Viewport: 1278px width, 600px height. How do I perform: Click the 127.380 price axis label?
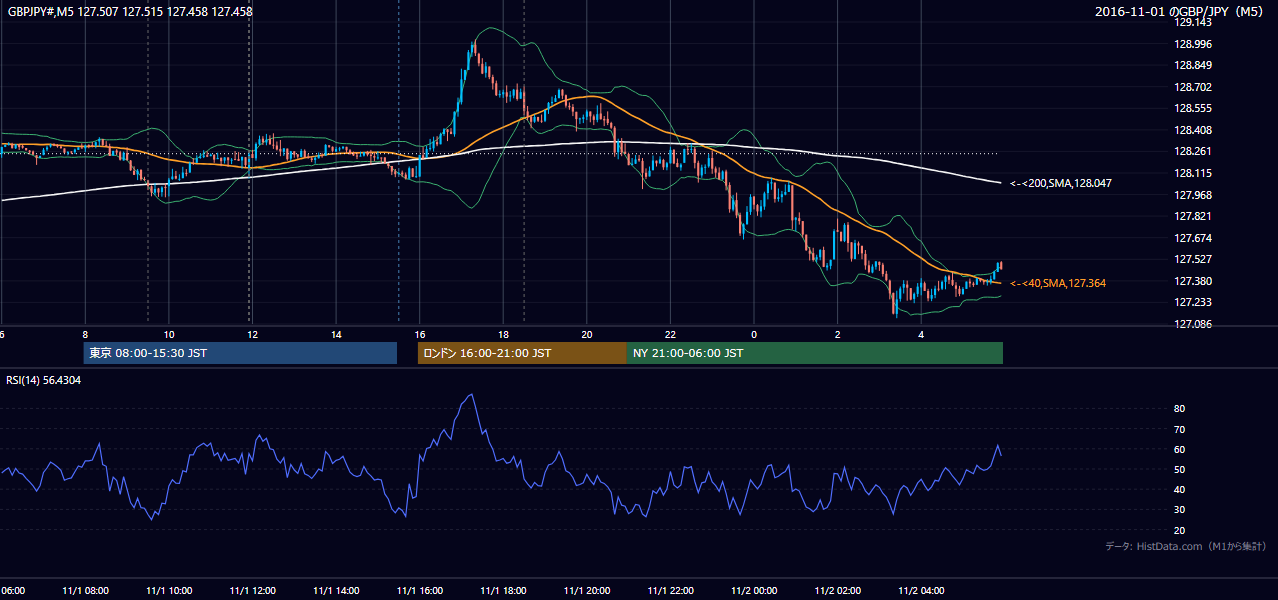pos(1192,281)
